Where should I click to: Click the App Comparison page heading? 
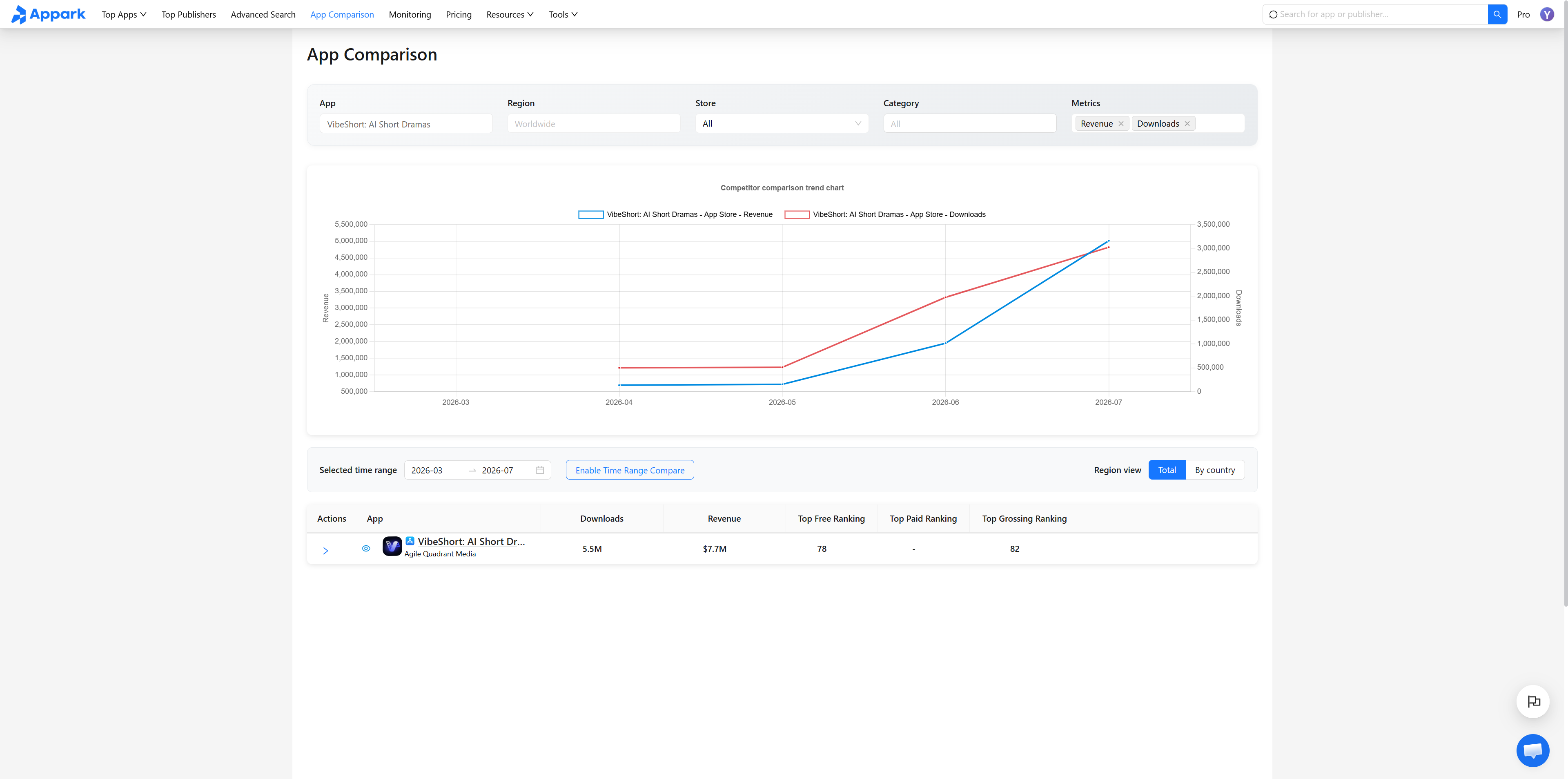coord(372,55)
